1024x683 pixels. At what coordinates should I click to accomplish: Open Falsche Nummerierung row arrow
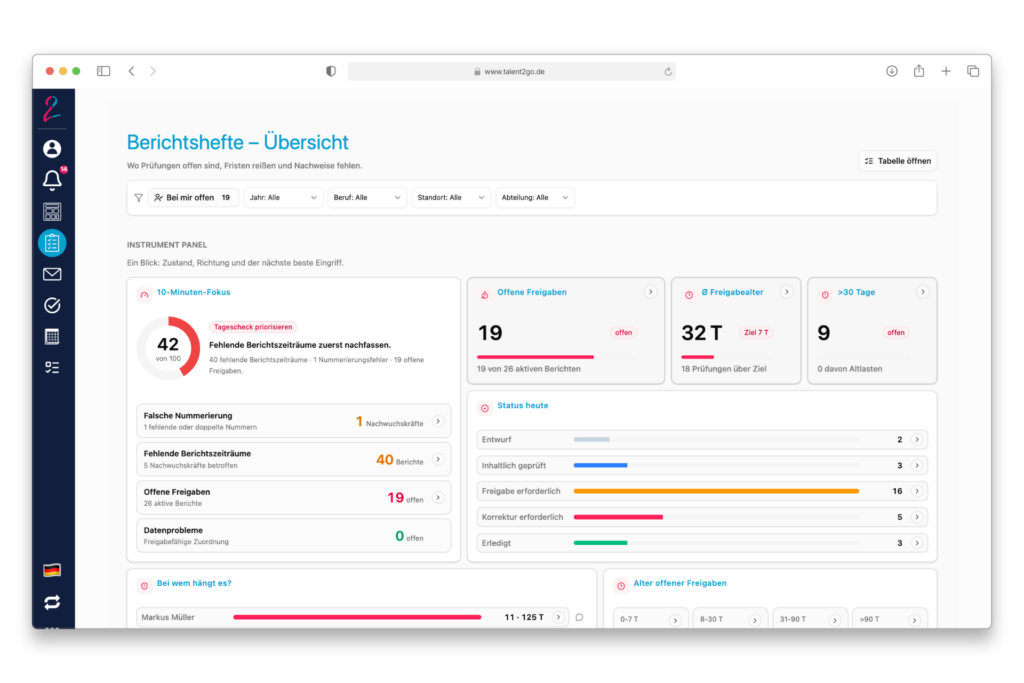point(438,421)
